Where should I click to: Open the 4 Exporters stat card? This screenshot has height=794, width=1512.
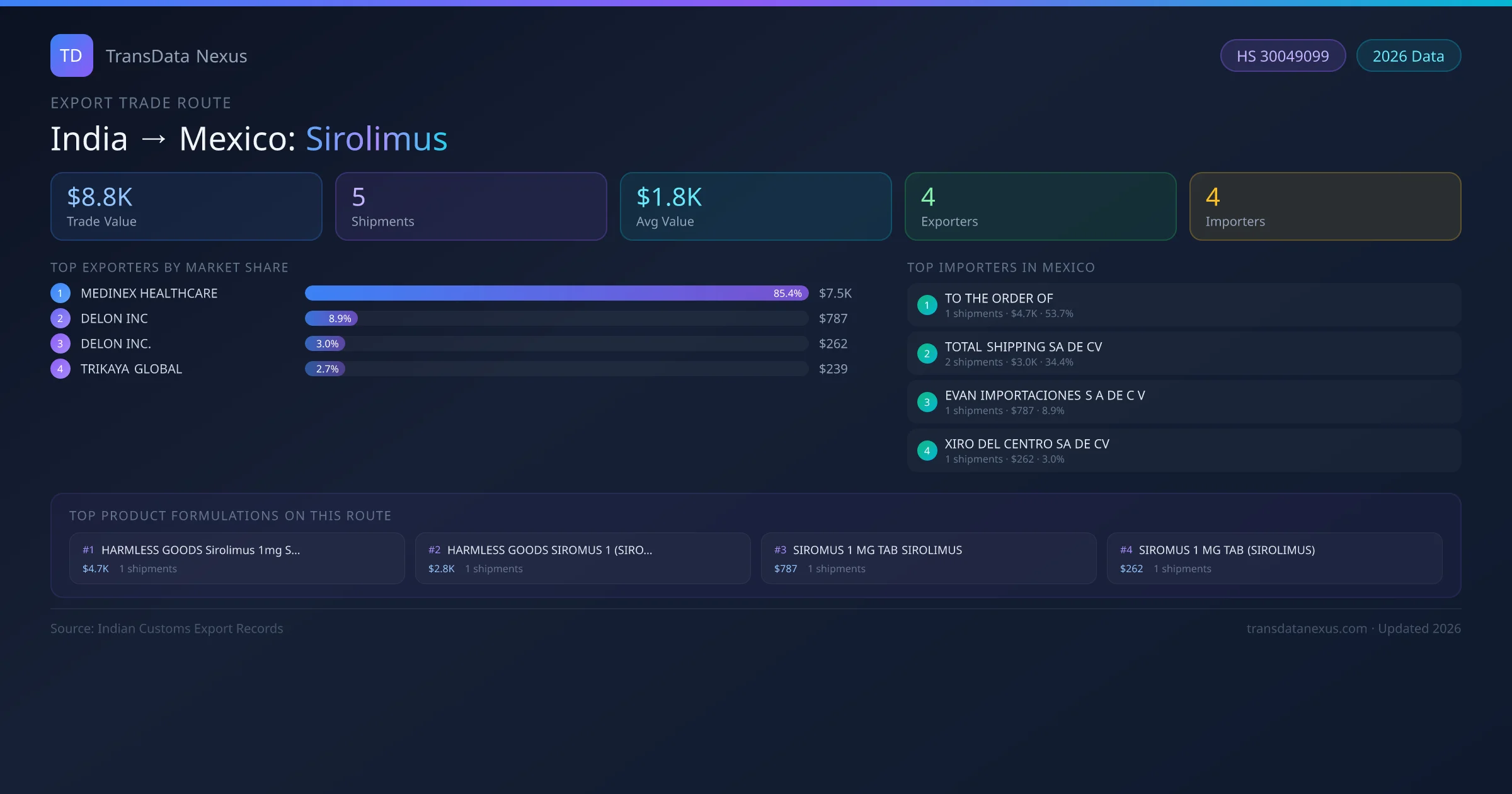pos(1040,207)
